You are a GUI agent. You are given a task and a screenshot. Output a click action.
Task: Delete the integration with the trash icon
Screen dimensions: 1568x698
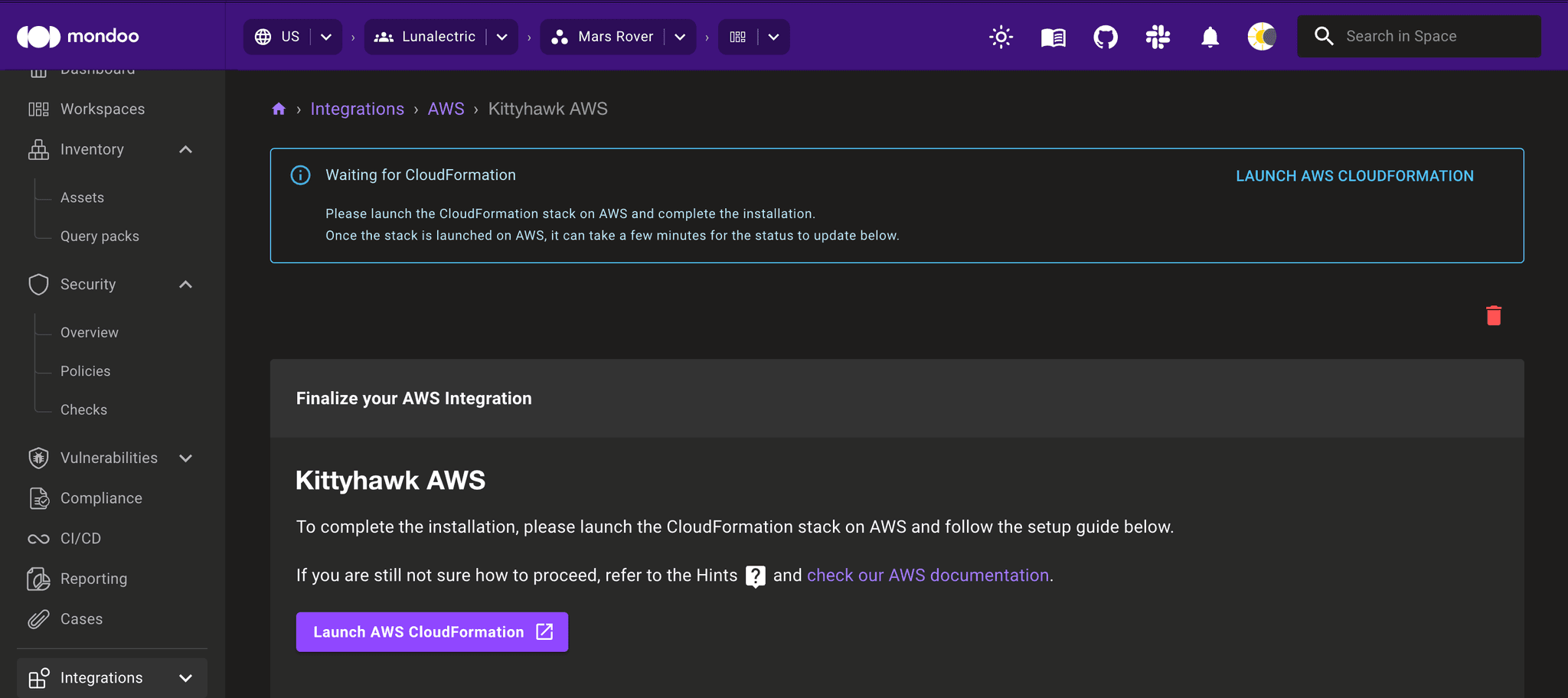click(1494, 315)
